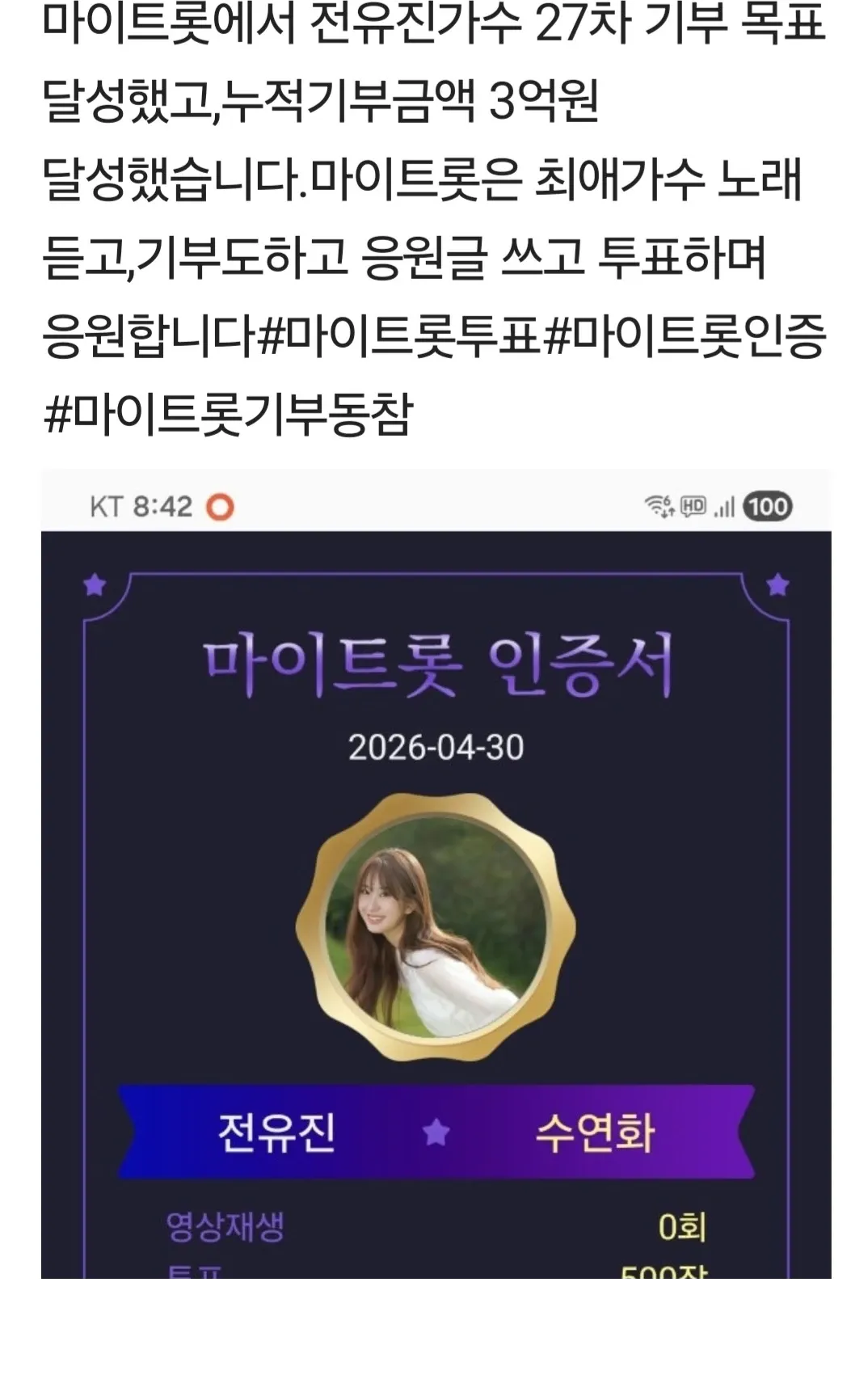Screen dimensions: 868x1375
Task: Tap the Wi-Fi status icon
Action: coord(659,507)
